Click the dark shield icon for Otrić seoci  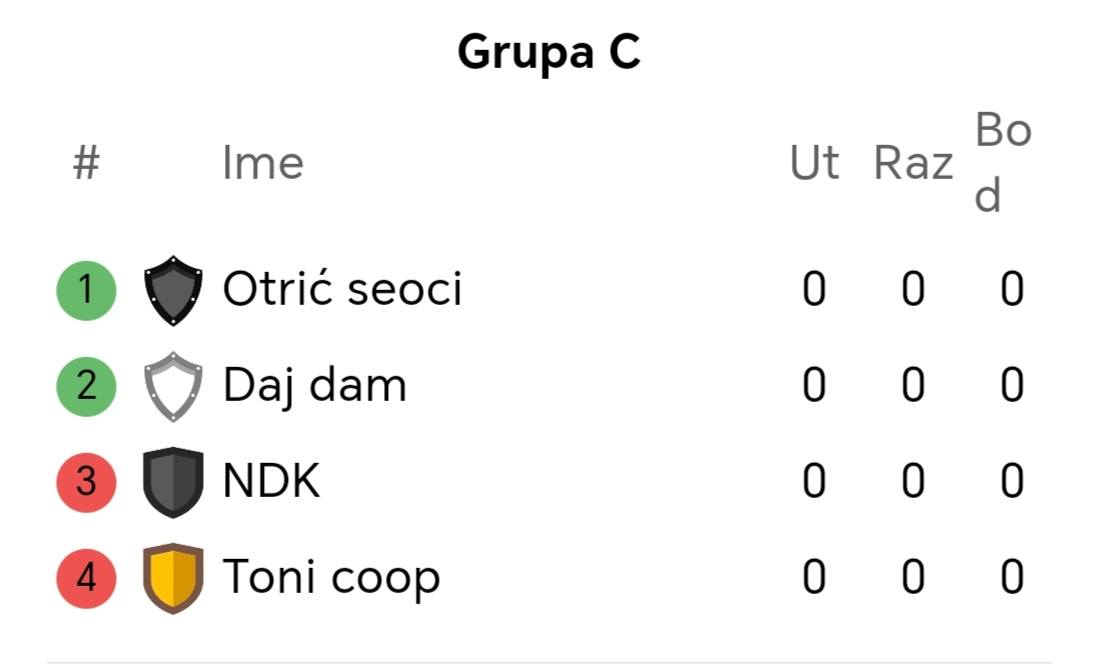tap(173, 290)
